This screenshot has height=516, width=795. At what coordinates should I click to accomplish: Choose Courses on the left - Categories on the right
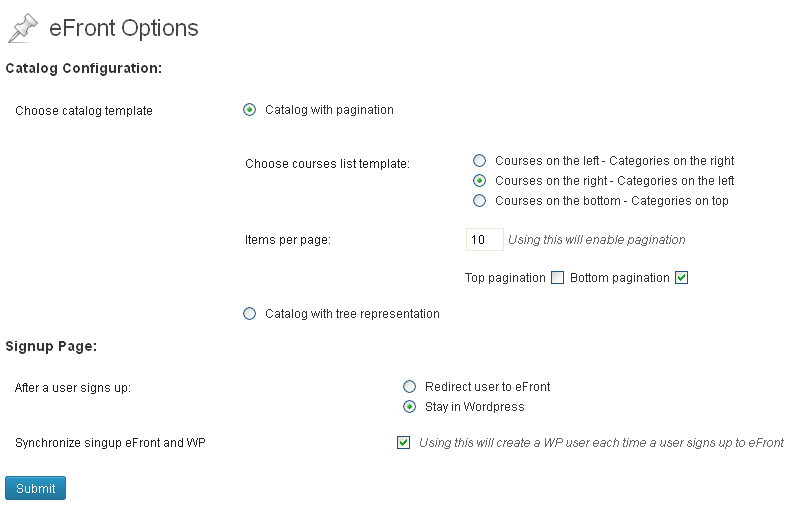479,161
